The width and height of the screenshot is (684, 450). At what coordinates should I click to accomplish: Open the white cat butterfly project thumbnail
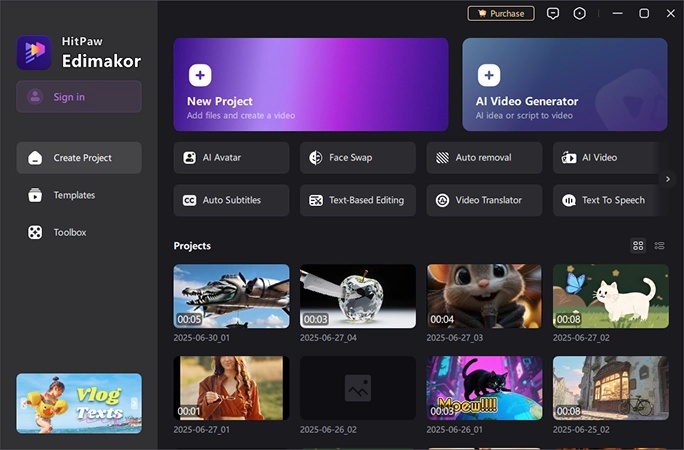click(611, 296)
